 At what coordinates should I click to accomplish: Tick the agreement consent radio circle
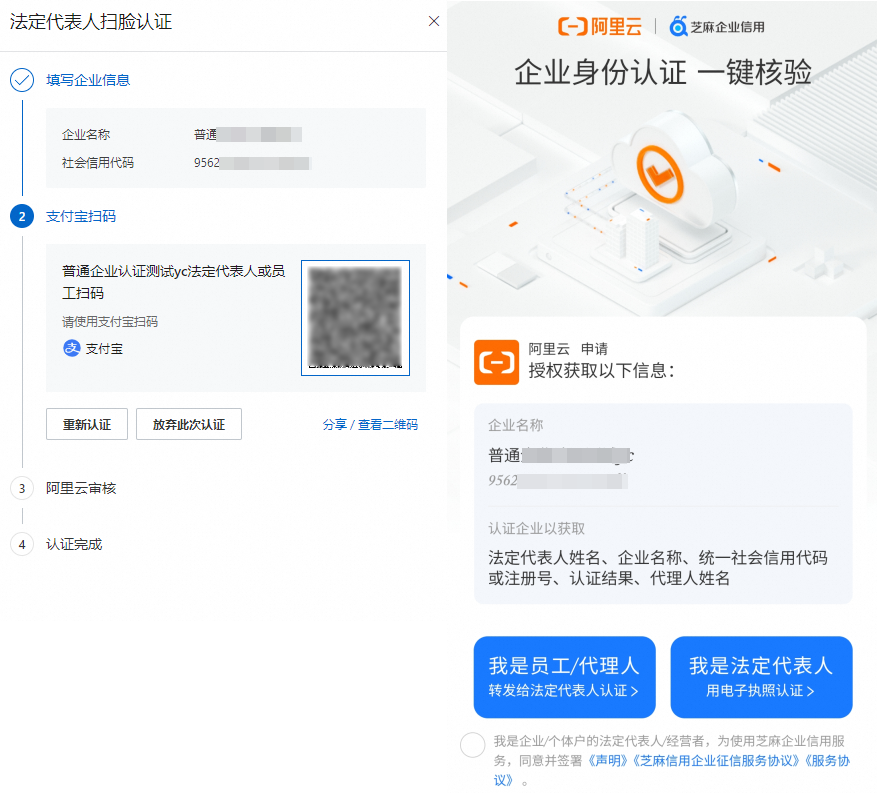pyautogui.click(x=473, y=745)
